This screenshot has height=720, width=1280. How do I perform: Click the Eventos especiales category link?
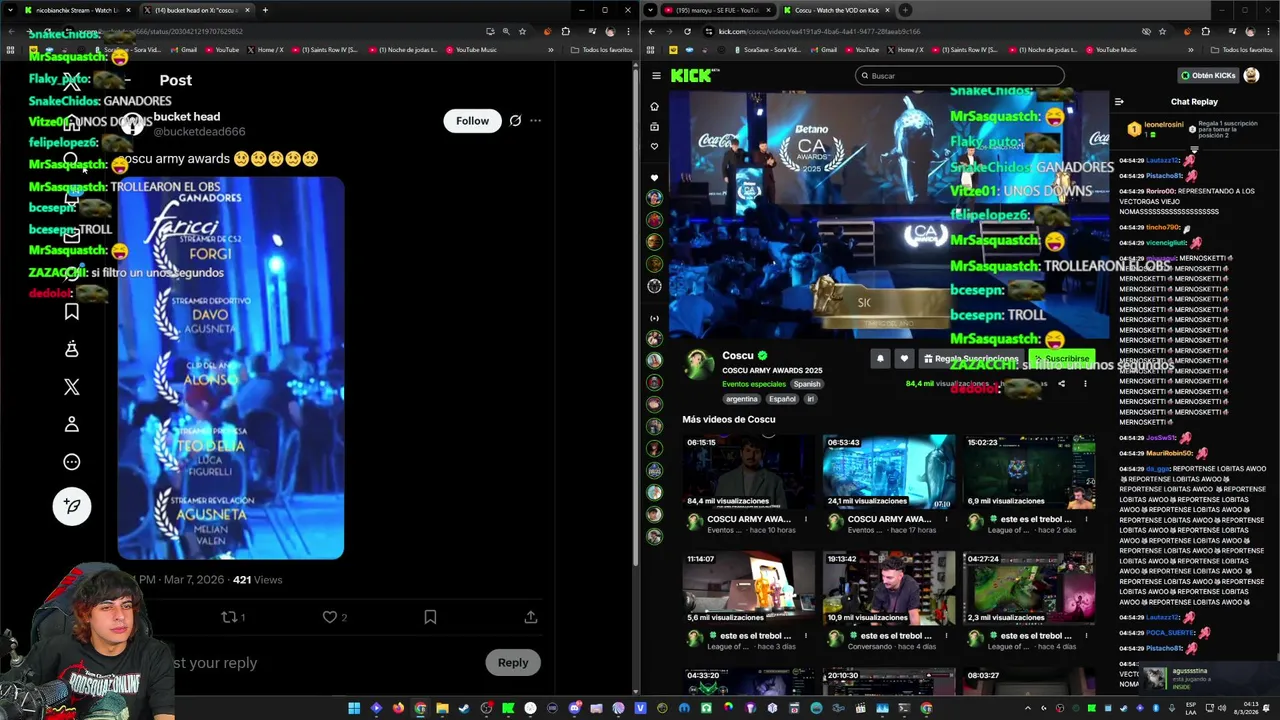pos(754,384)
